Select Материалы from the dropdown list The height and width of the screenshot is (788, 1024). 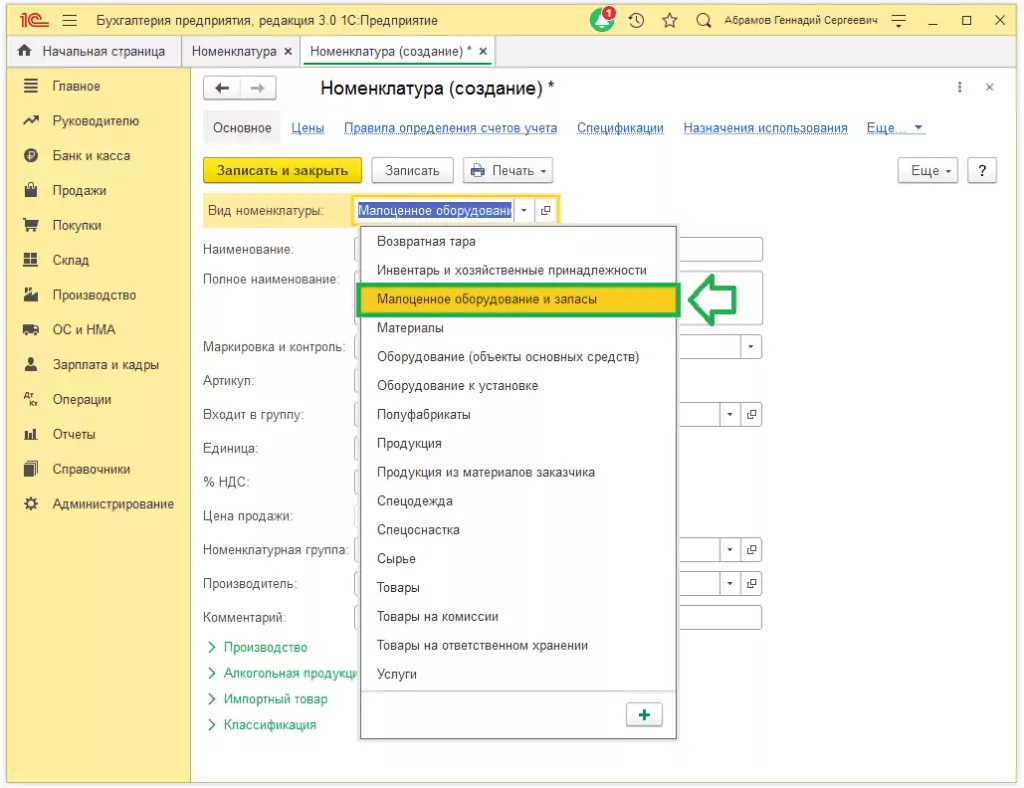pos(410,328)
